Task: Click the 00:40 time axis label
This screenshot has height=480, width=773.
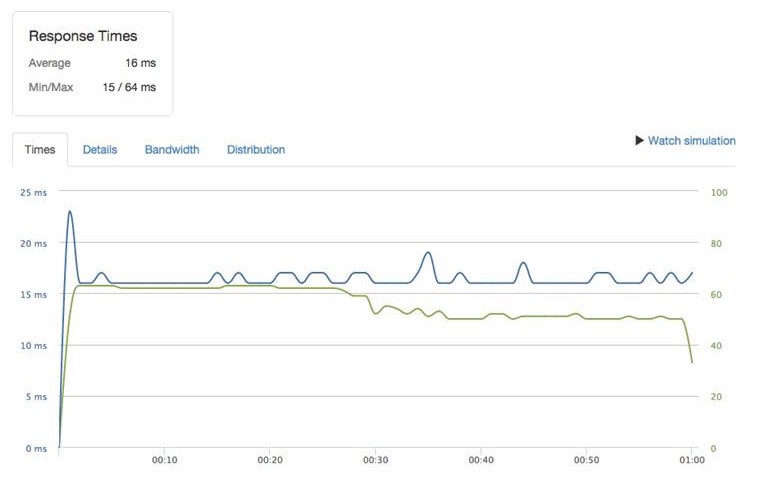Action: pos(481,460)
